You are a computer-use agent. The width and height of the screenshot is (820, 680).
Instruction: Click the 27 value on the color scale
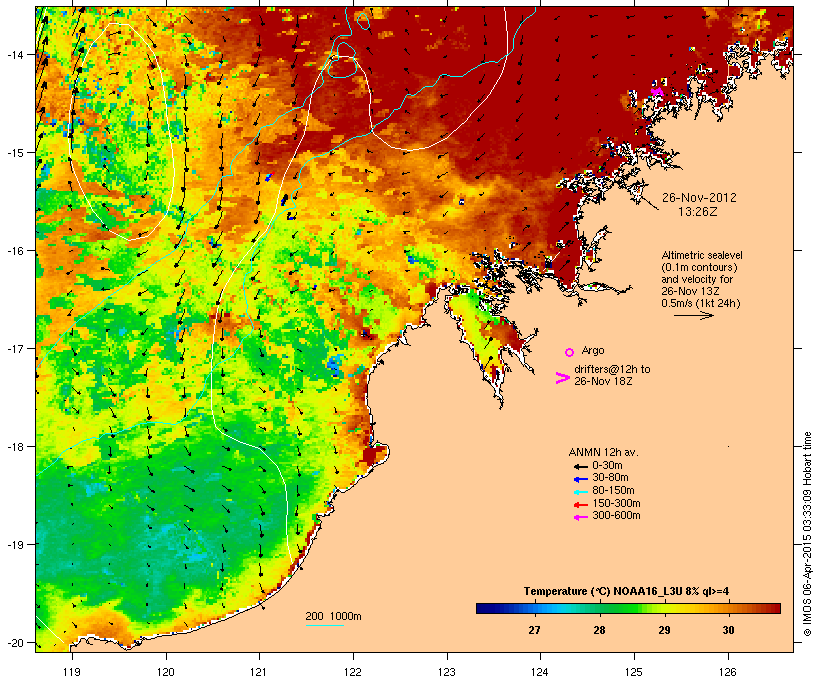[x=534, y=630]
